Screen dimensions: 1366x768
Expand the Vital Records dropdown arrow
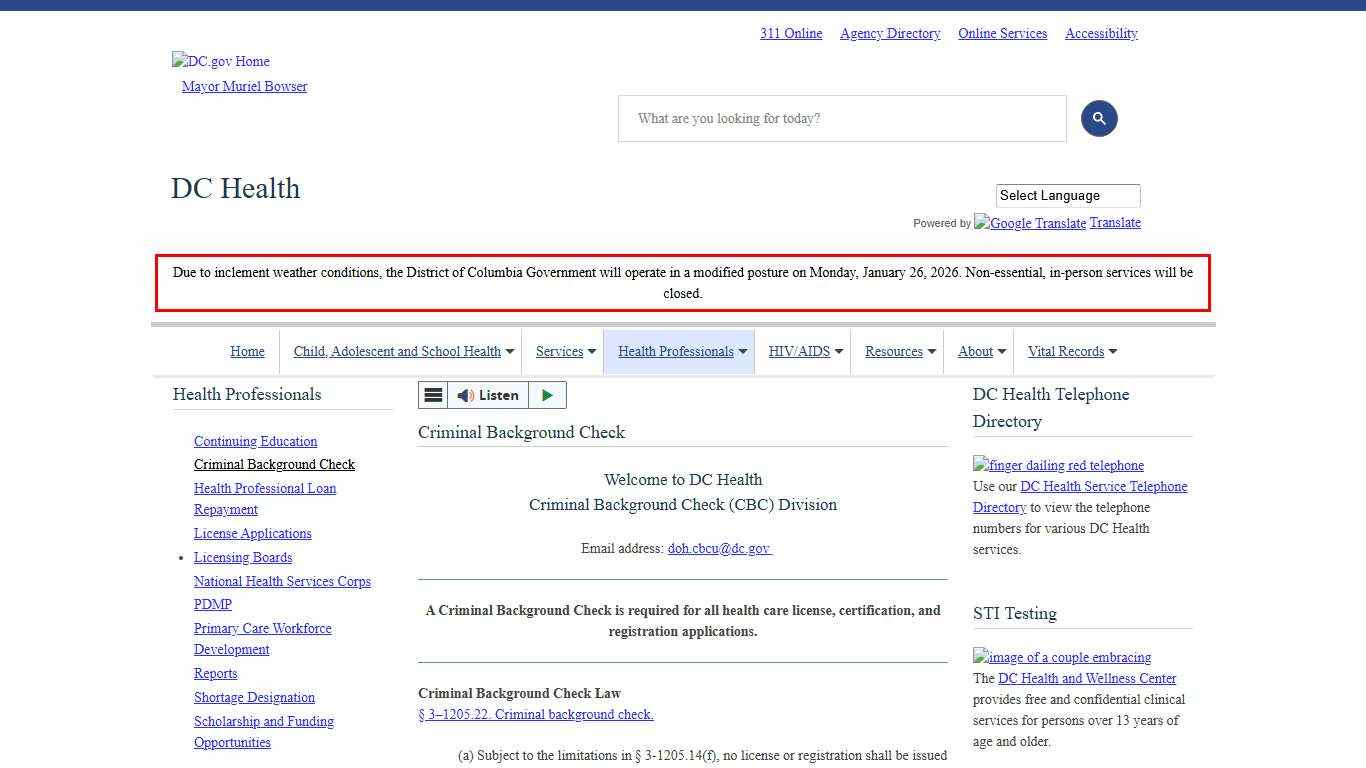[x=1113, y=351]
